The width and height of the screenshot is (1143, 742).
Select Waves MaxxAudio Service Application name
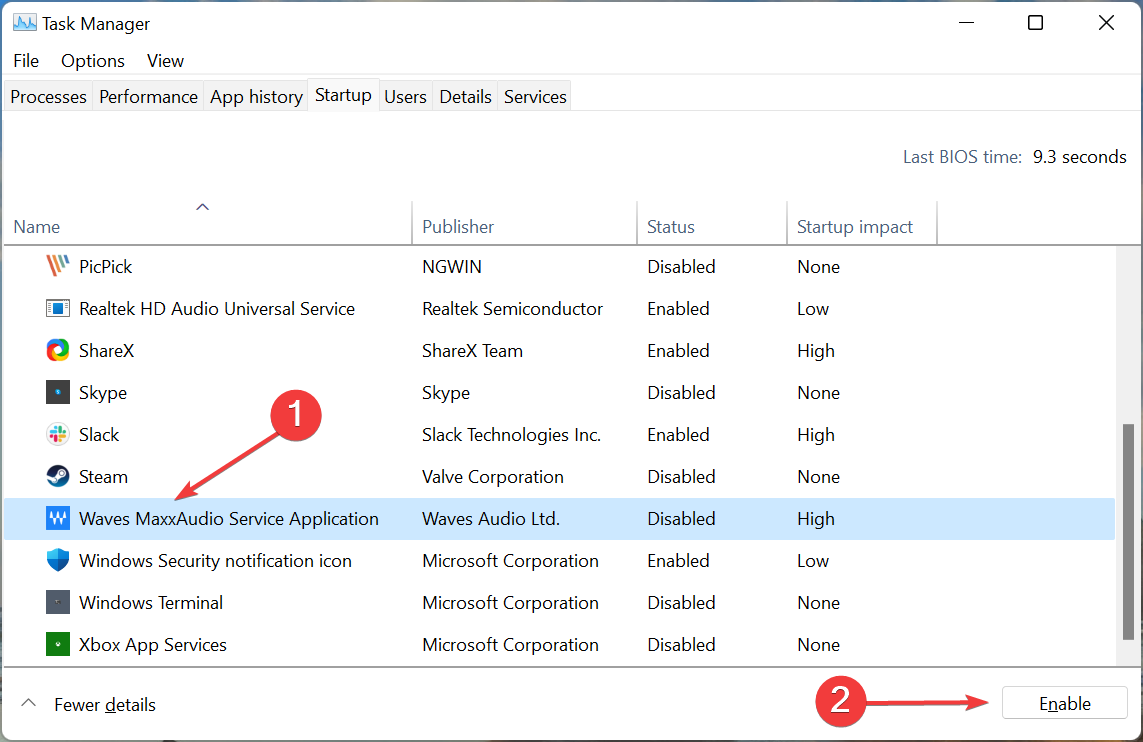(229, 518)
